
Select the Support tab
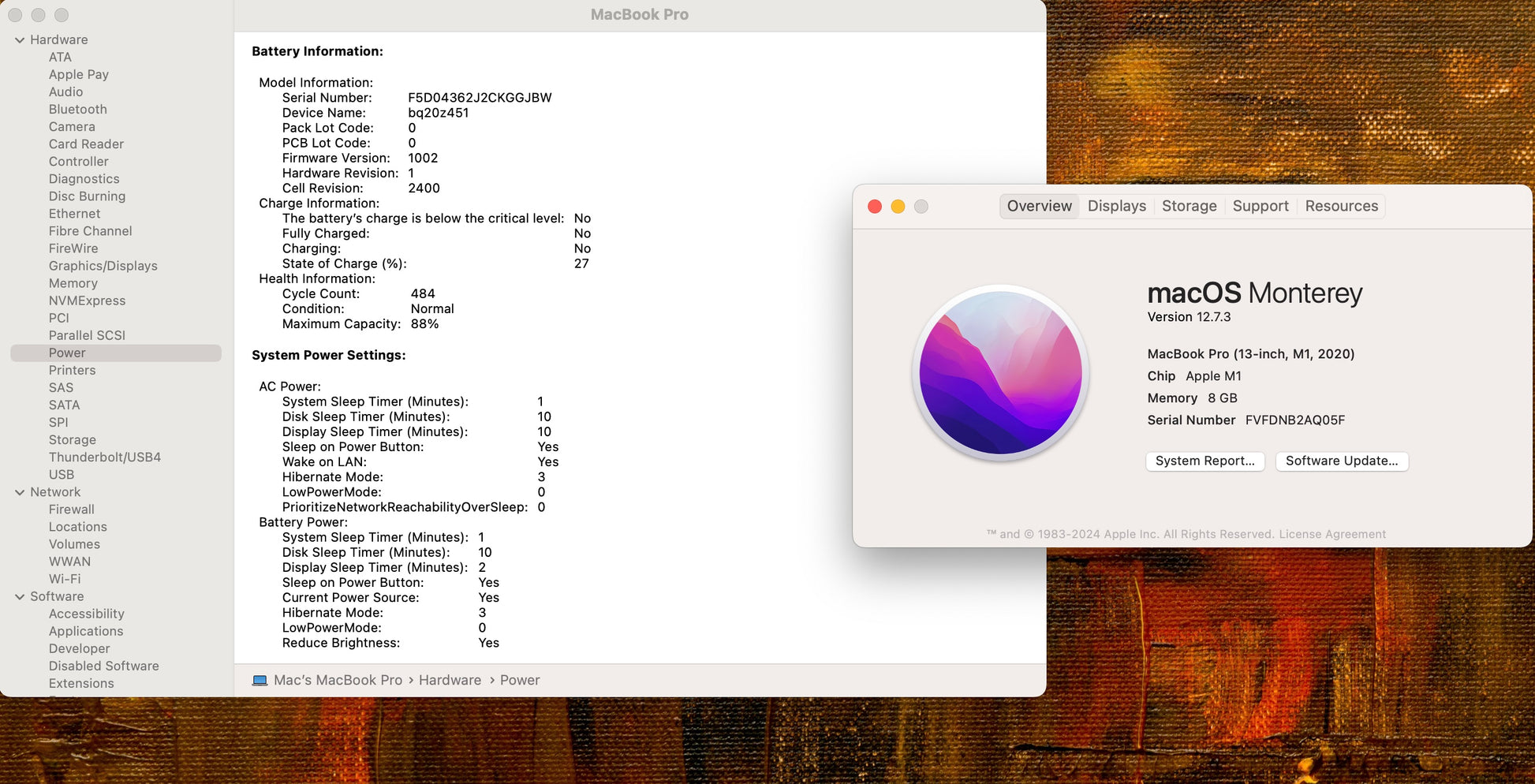tap(1260, 206)
